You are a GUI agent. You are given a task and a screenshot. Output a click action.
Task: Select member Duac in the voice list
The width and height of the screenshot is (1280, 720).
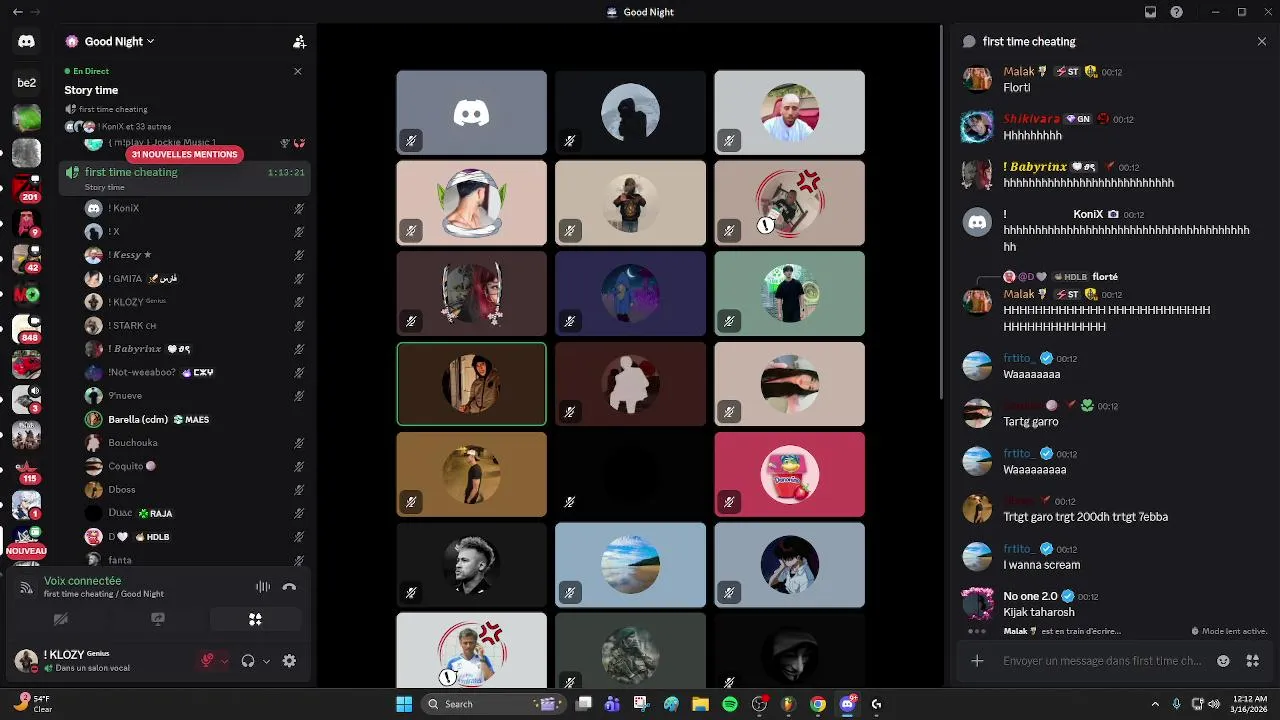coord(196,513)
